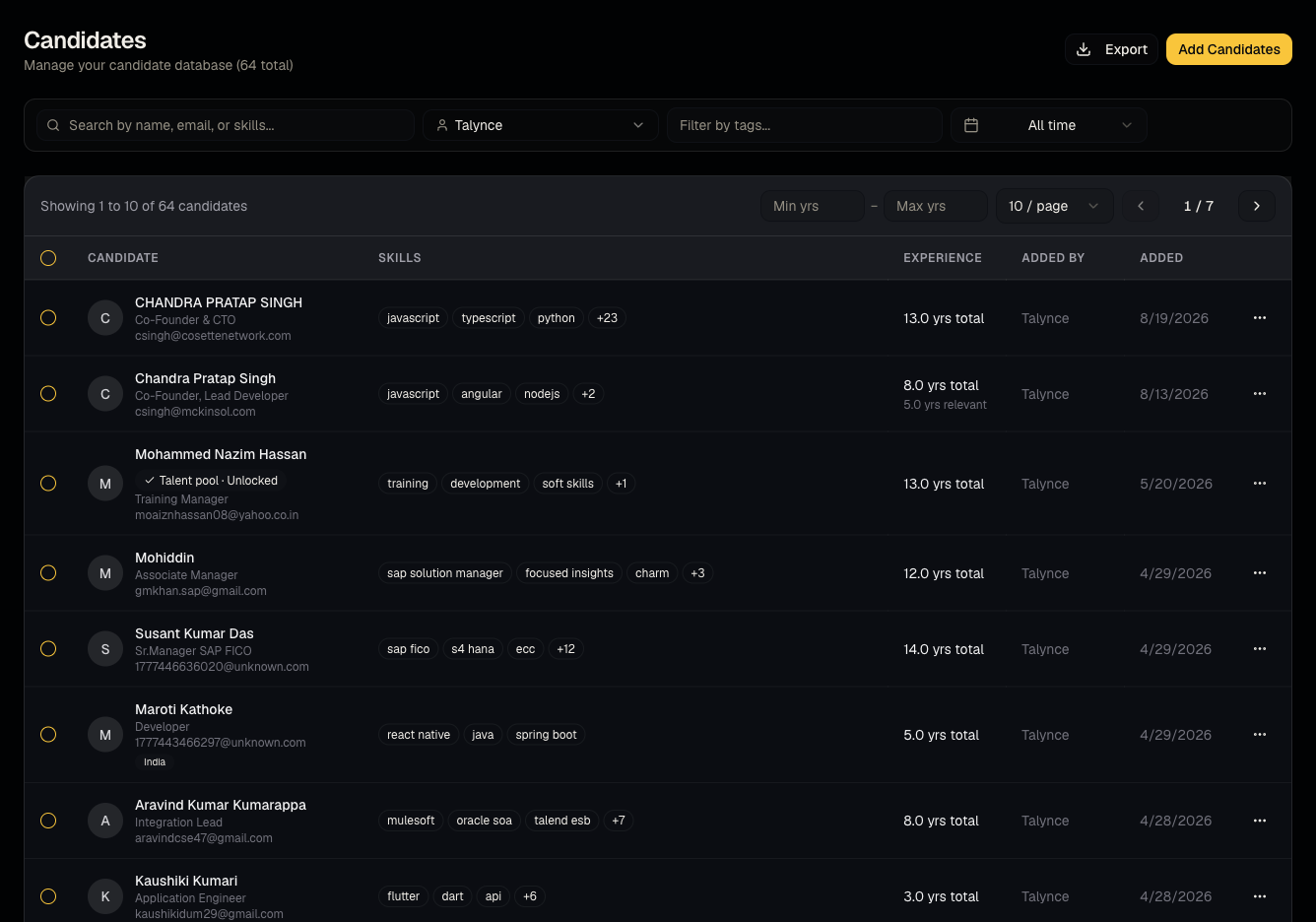Open Mohiddin candidate profile name

point(164,558)
